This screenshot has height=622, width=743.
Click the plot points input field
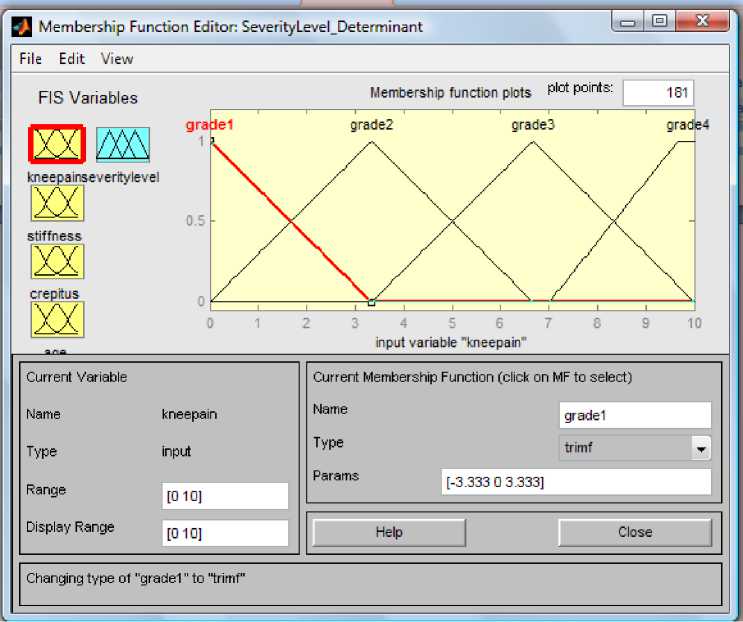pos(657,93)
